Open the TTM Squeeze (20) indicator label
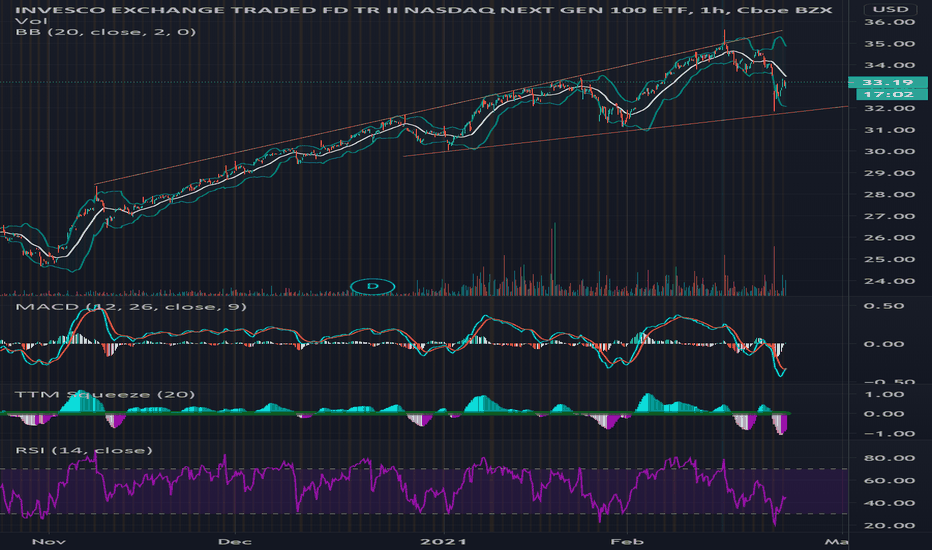932x550 pixels. 105,395
